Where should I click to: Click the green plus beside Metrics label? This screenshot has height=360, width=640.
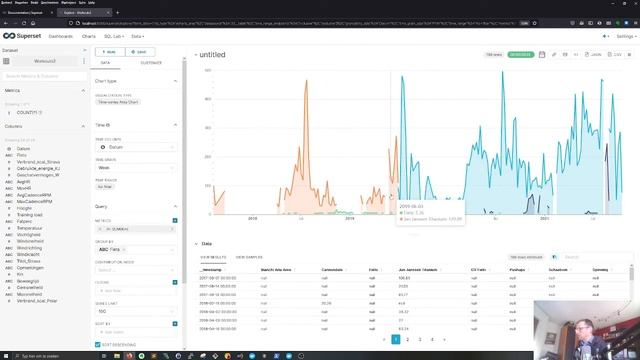175,220
